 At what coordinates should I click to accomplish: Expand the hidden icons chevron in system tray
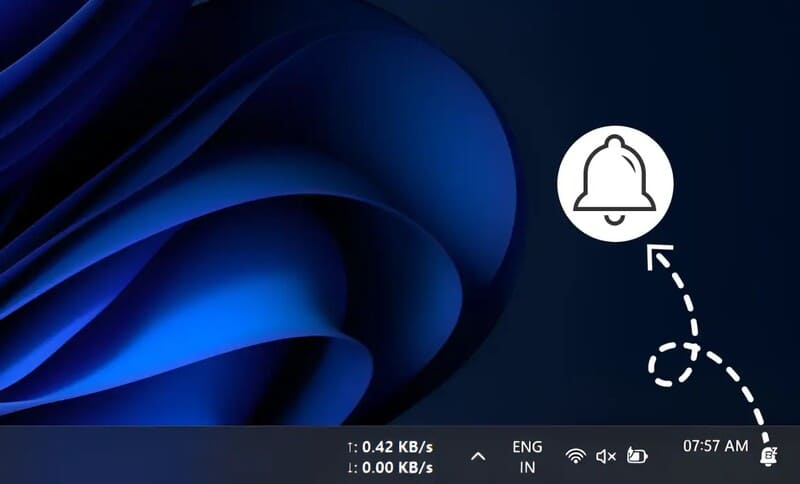click(478, 456)
